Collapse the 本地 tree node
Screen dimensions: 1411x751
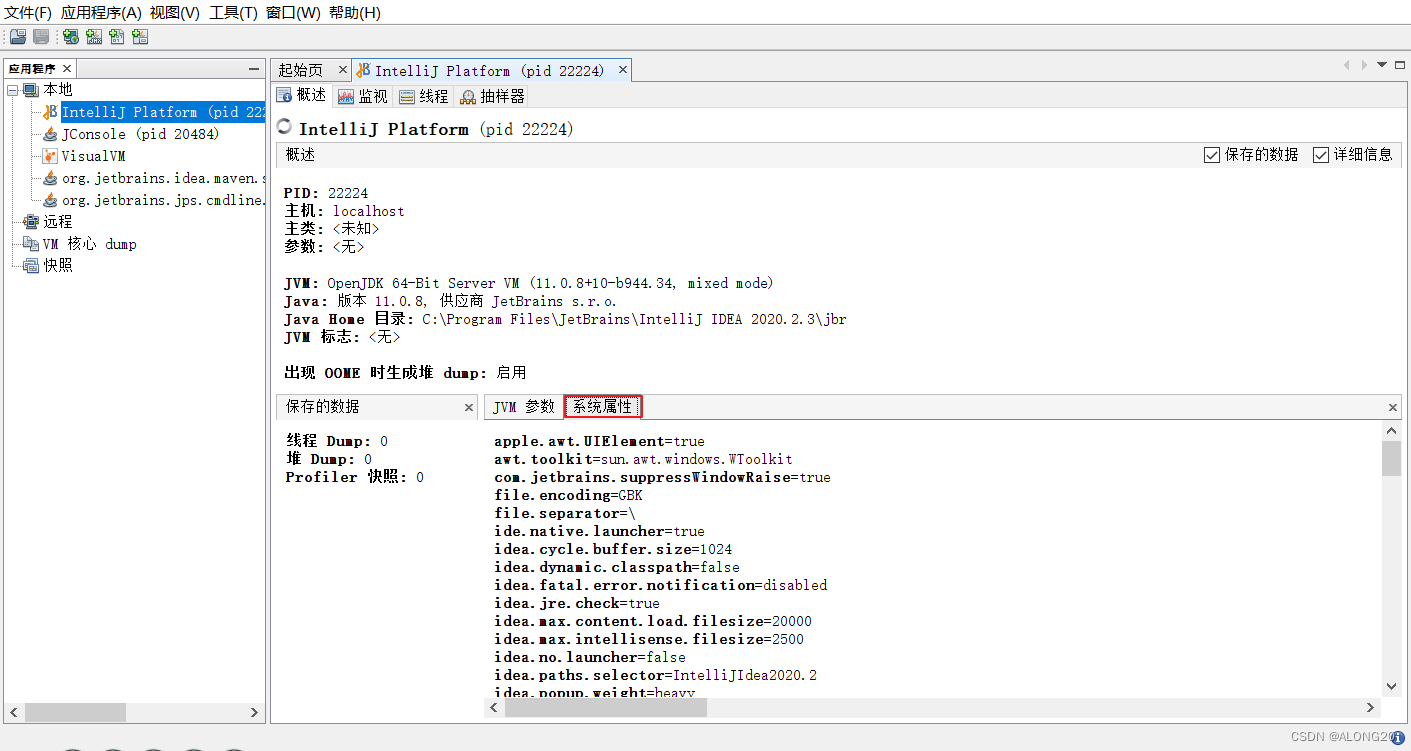[13, 90]
